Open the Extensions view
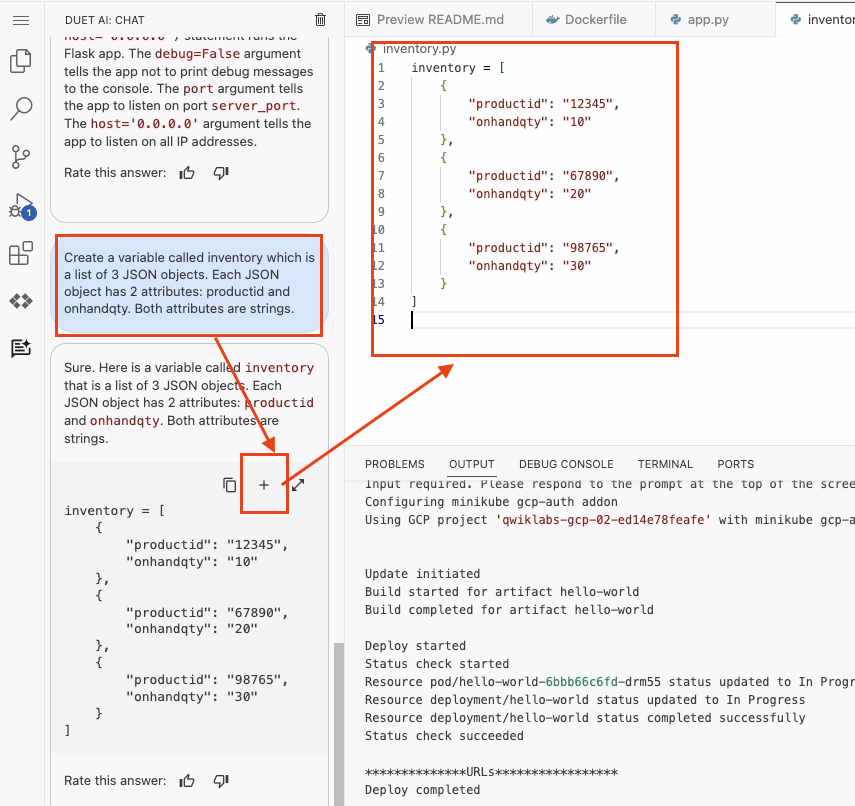Screen dimensions: 855x806 pyautogui.click(x=21, y=254)
